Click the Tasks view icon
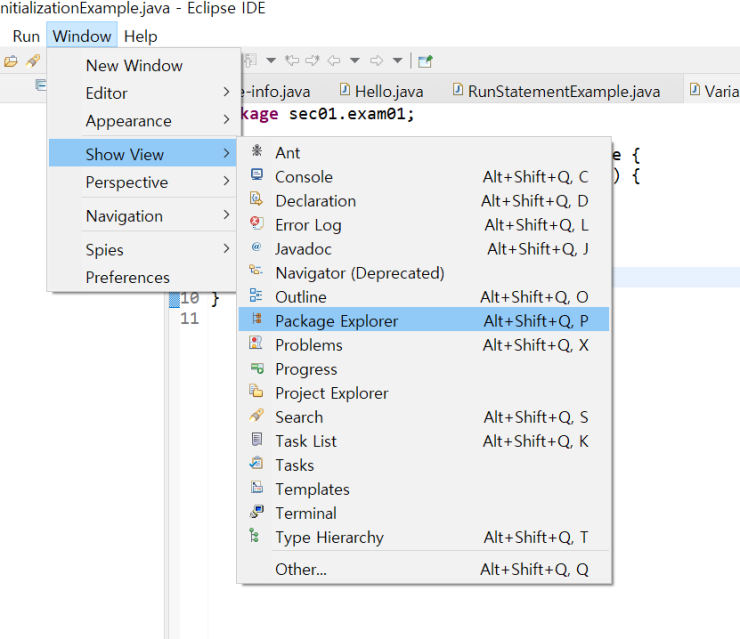The width and height of the screenshot is (740, 639). tap(256, 463)
